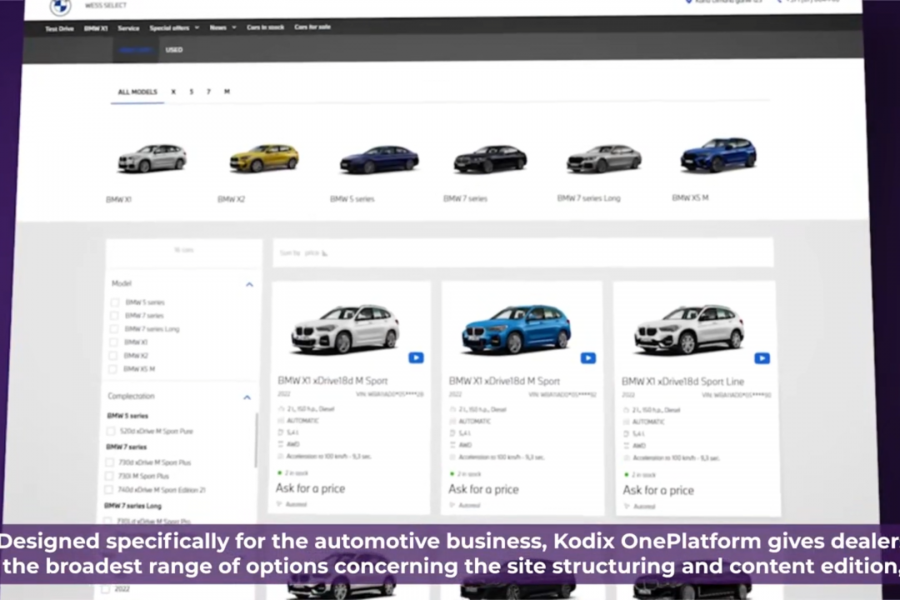Image resolution: width=900 pixels, height=600 pixels.
Task: Open the News dropdown menu
Action: [223, 28]
